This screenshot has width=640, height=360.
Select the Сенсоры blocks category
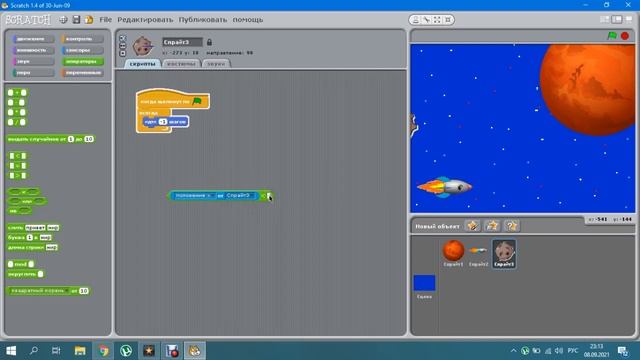pos(82,50)
